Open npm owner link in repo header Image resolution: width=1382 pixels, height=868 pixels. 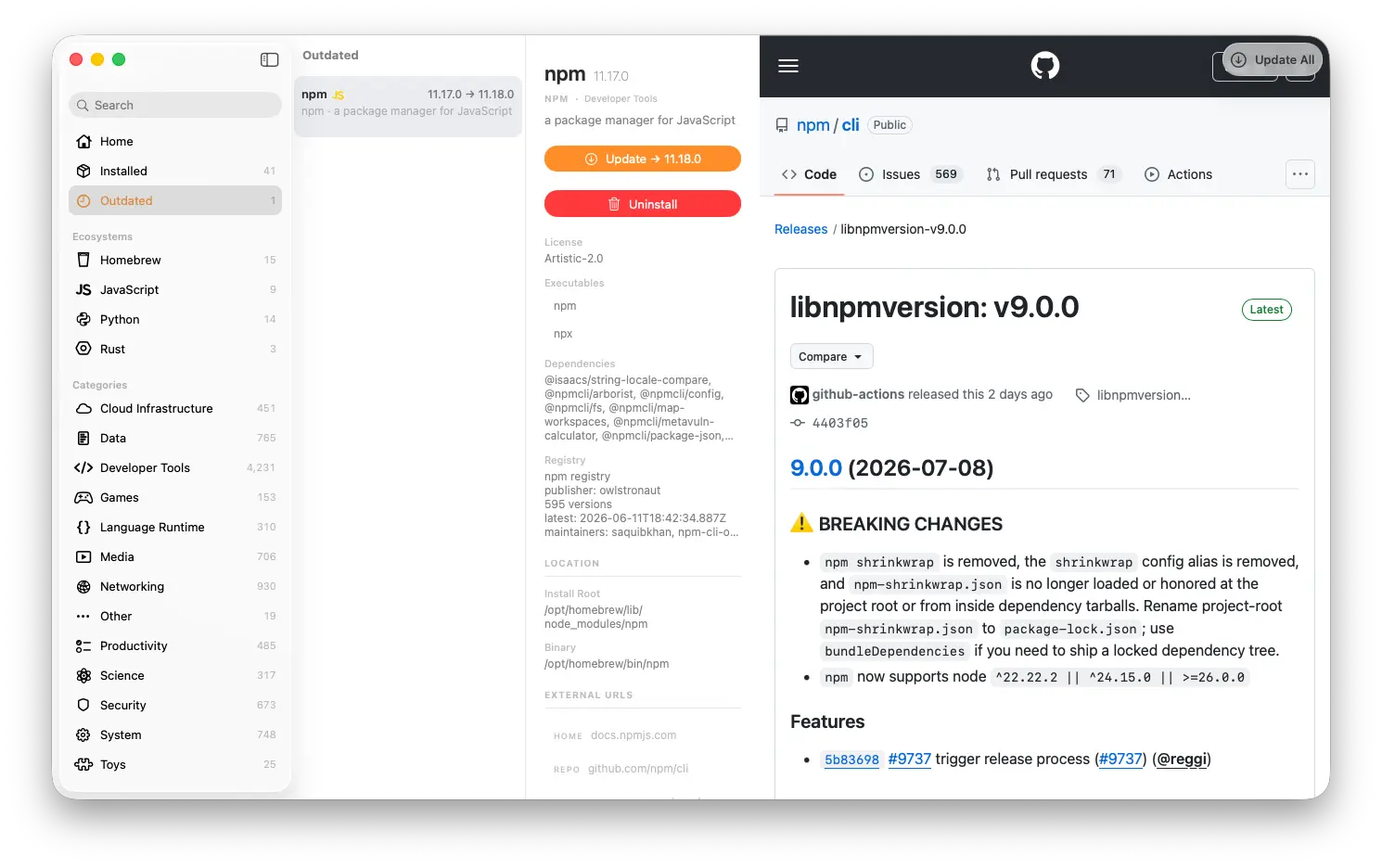pos(813,125)
